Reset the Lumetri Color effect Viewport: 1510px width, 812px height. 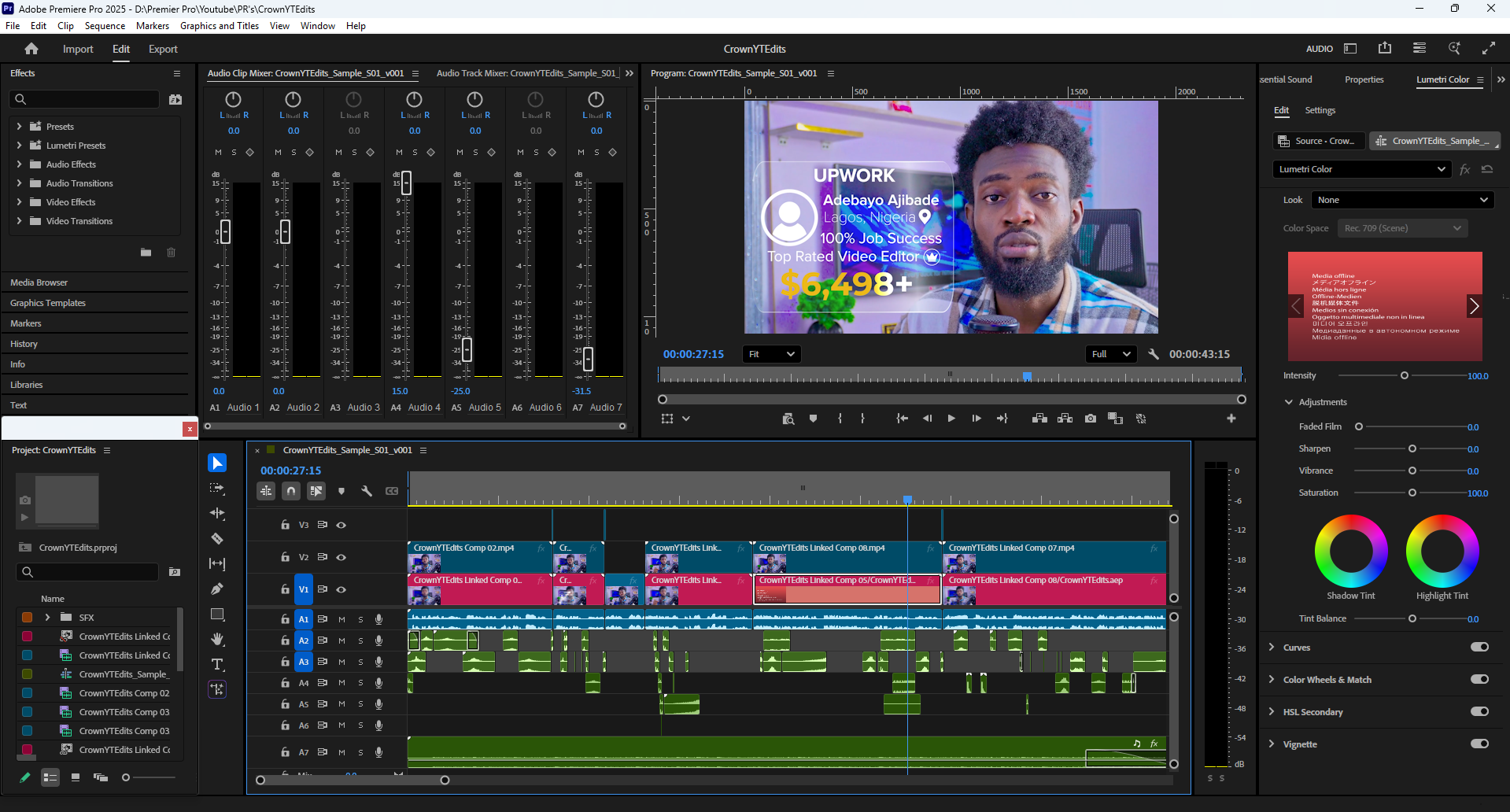click(x=1487, y=169)
